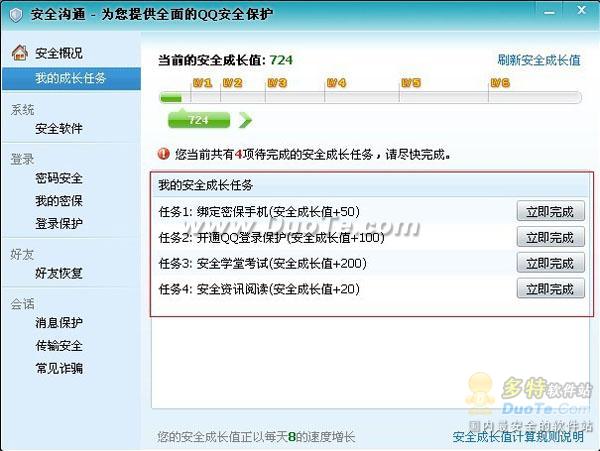Click the W6 level marker
Image resolution: width=600 pixels, height=451 pixels.
(500, 83)
